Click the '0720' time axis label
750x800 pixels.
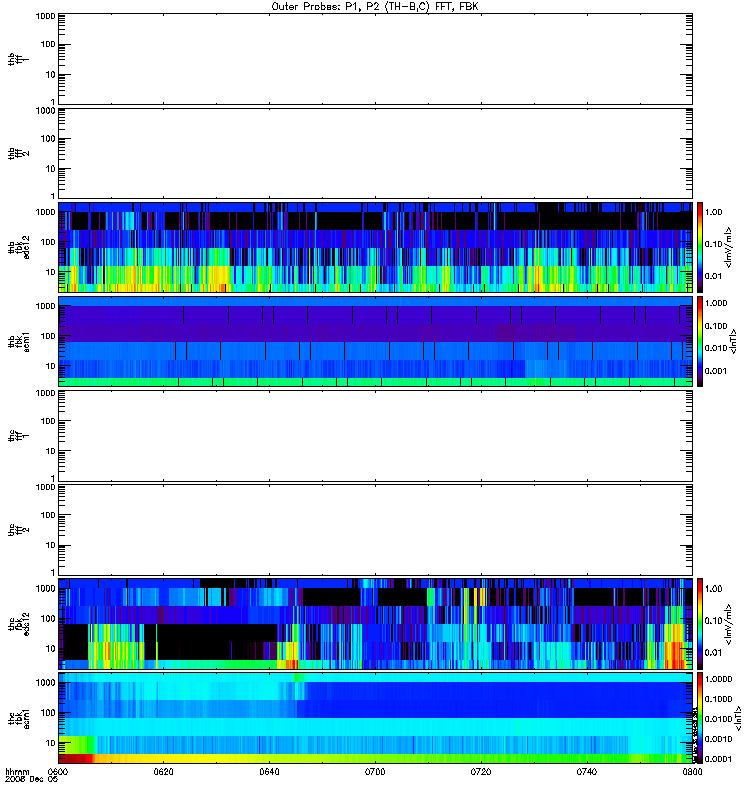(x=481, y=771)
